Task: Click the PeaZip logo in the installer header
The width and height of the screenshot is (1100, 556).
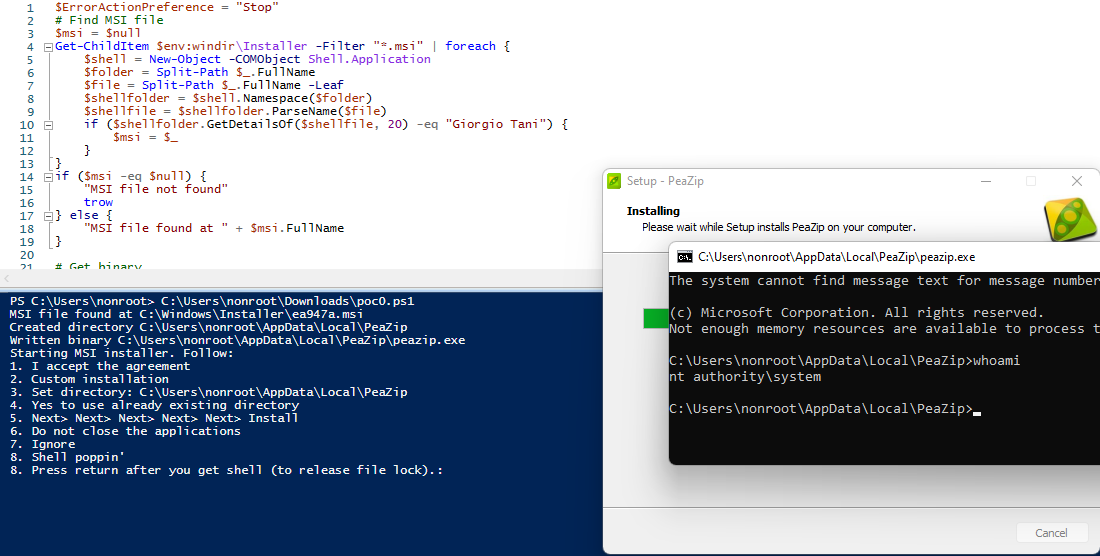Action: click(1071, 219)
